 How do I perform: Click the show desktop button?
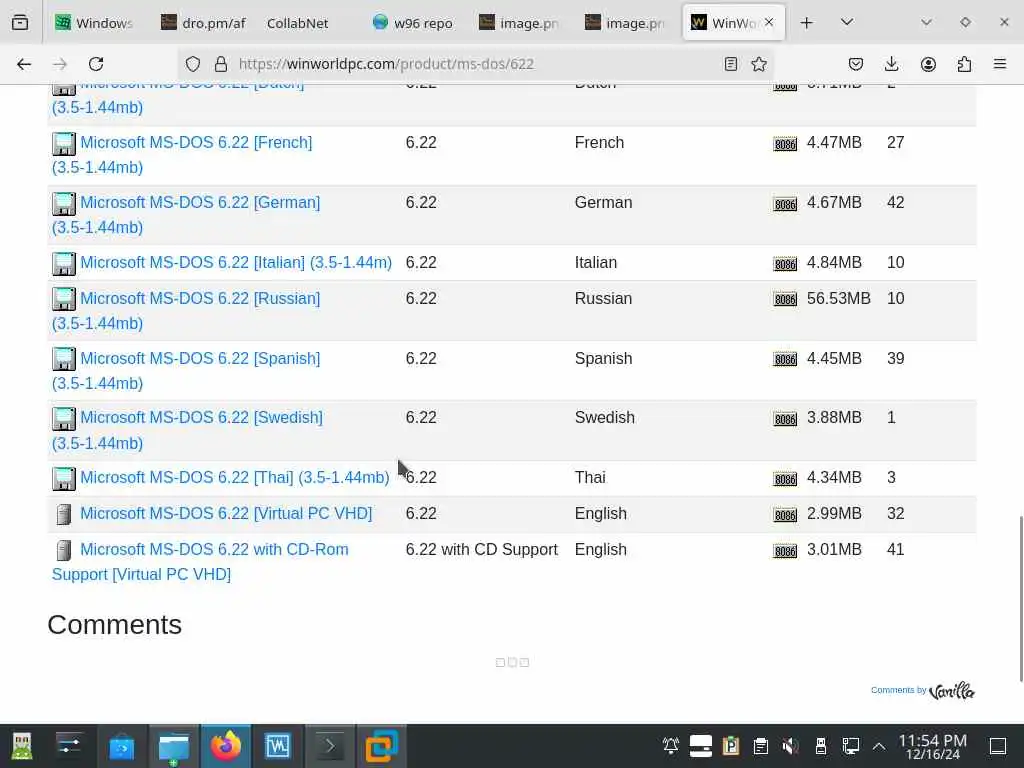tap(998, 746)
